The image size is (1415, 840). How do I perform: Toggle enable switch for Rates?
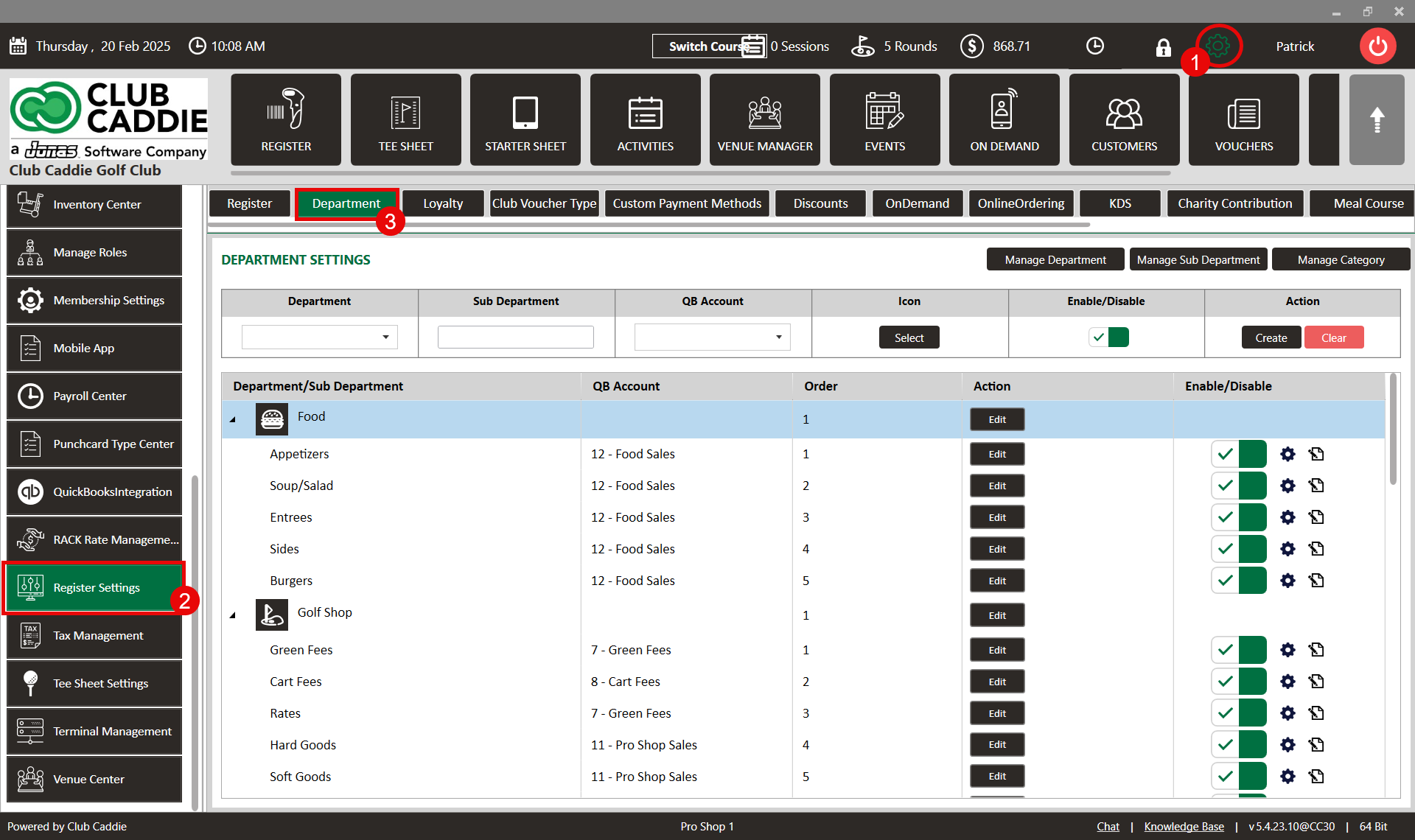click(1238, 713)
